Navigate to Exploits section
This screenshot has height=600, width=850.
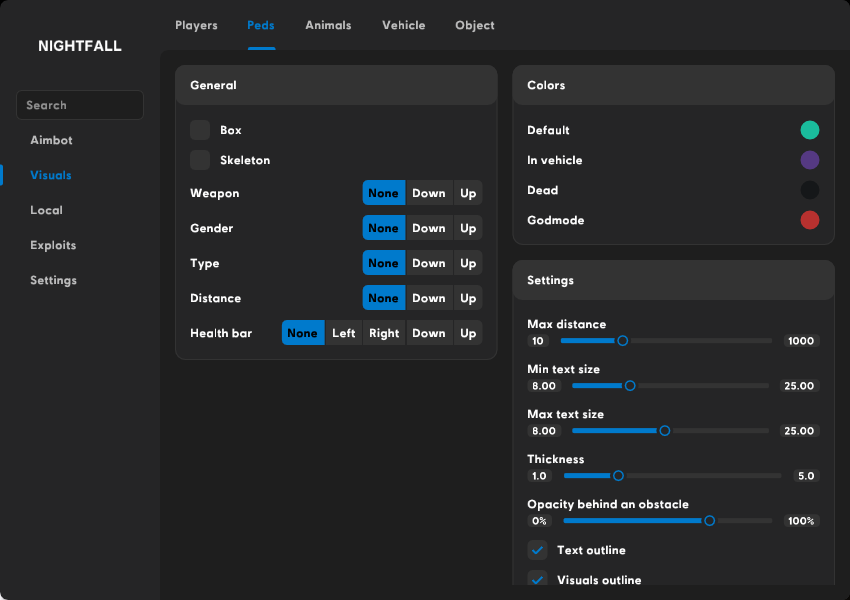[53, 245]
